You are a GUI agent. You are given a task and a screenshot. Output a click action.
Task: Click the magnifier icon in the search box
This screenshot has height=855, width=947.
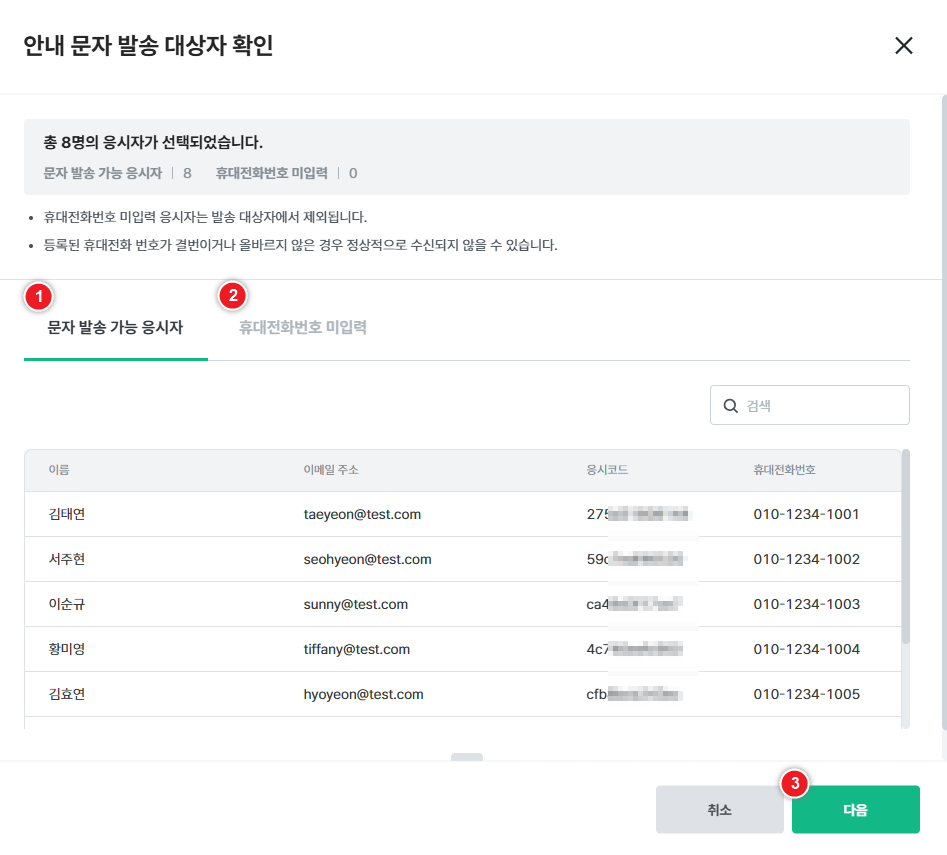[729, 406]
